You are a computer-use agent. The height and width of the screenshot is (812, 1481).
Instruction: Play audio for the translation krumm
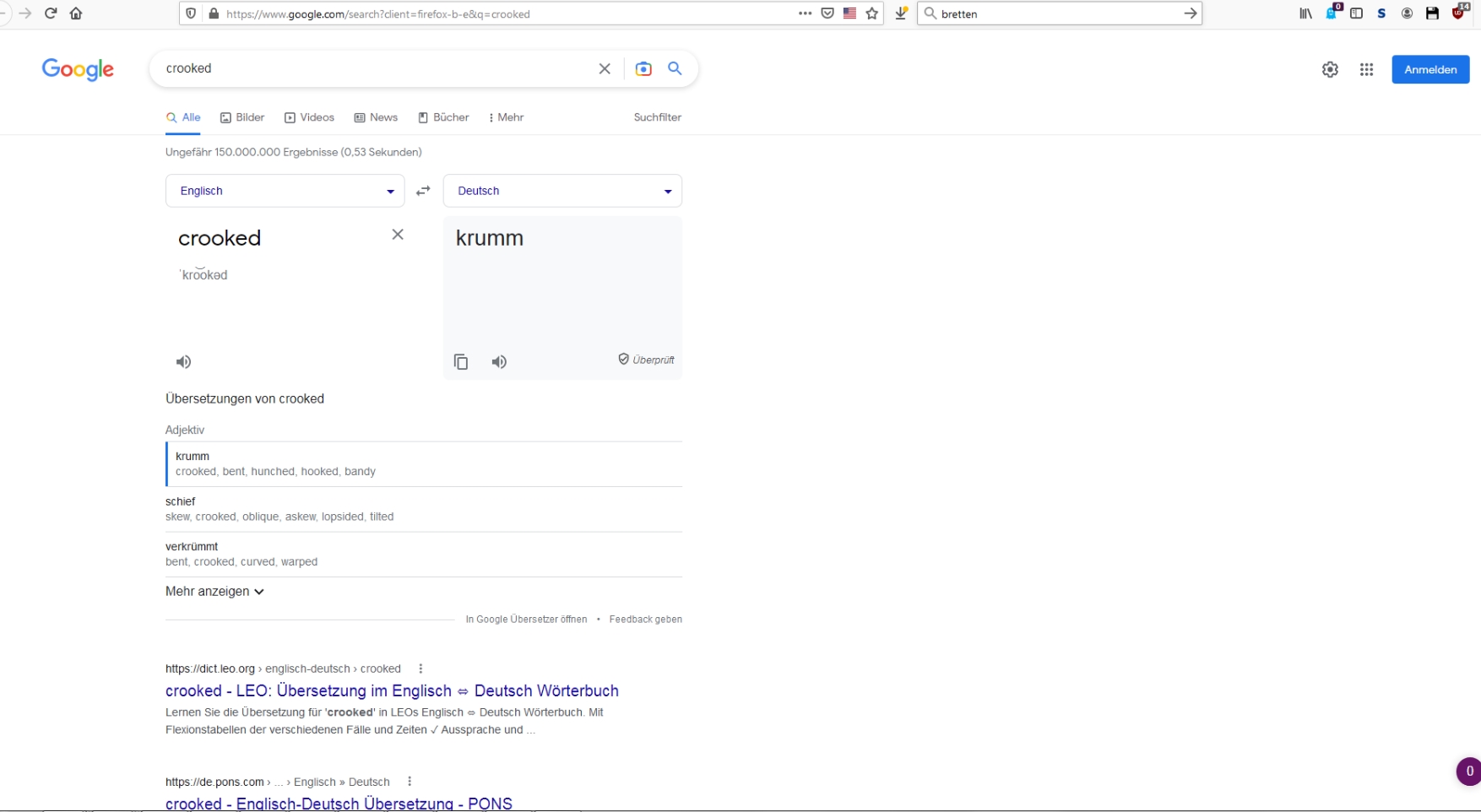pyautogui.click(x=499, y=362)
